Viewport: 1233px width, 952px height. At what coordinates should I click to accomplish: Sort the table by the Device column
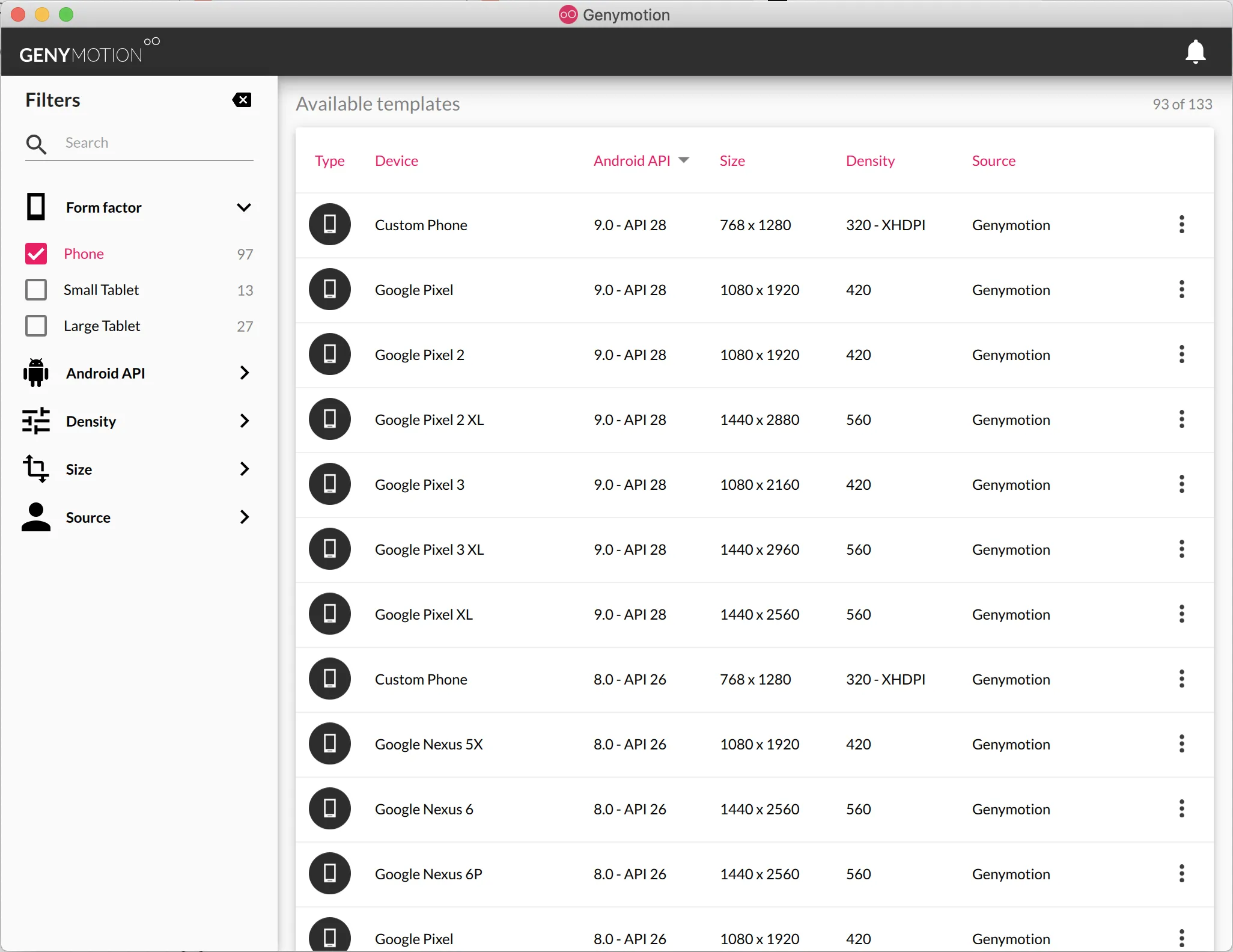pos(397,161)
